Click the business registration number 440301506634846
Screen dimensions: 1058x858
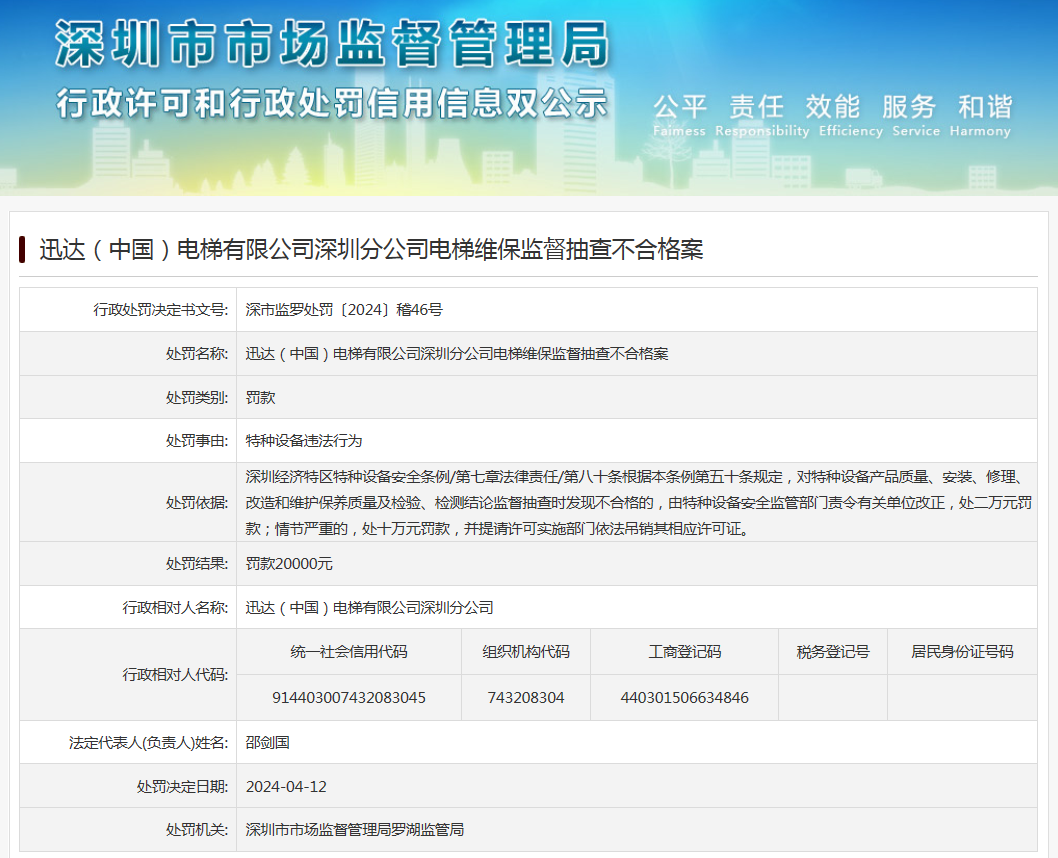(x=684, y=697)
